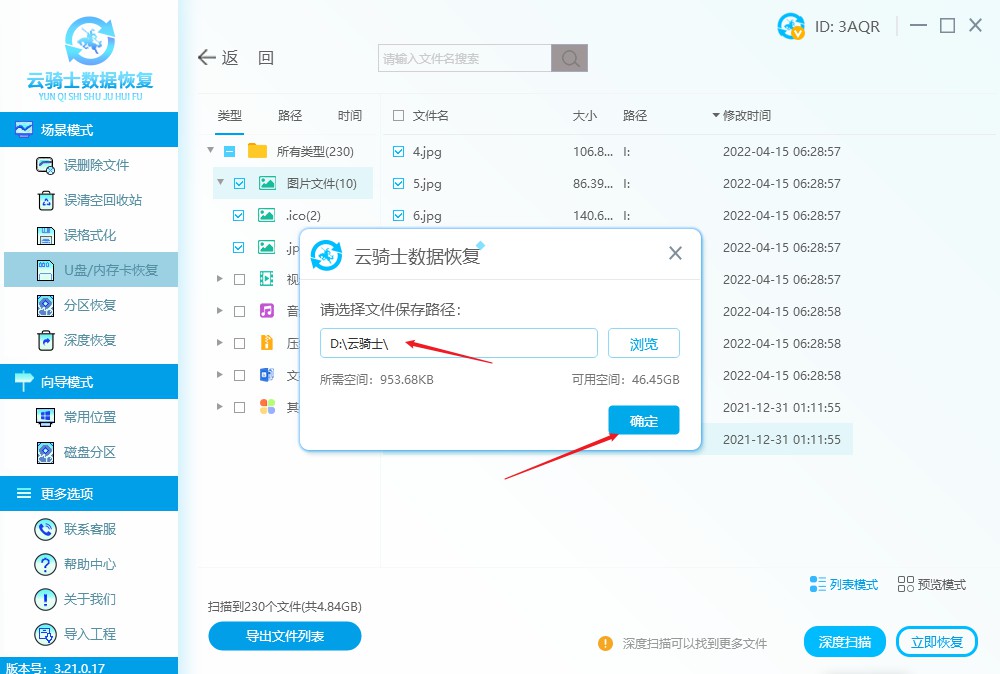The image size is (1000, 674).
Task: Click the save path input field
Action: click(458, 344)
